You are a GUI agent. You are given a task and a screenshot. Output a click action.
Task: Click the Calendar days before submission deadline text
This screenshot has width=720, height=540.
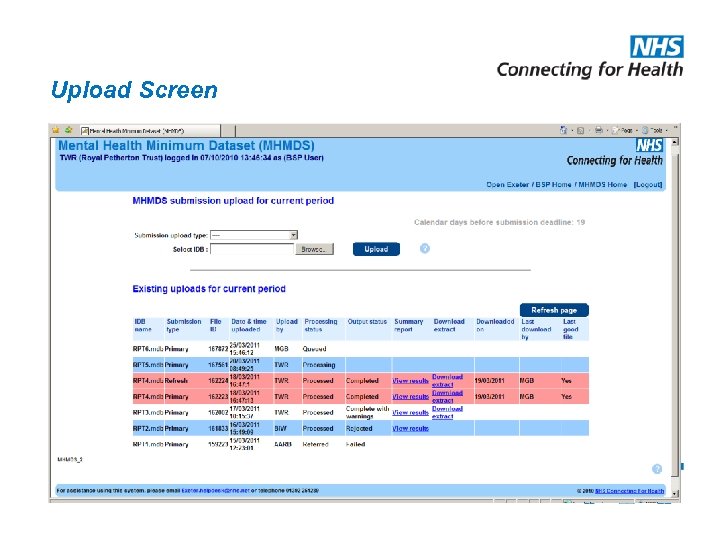click(x=500, y=222)
